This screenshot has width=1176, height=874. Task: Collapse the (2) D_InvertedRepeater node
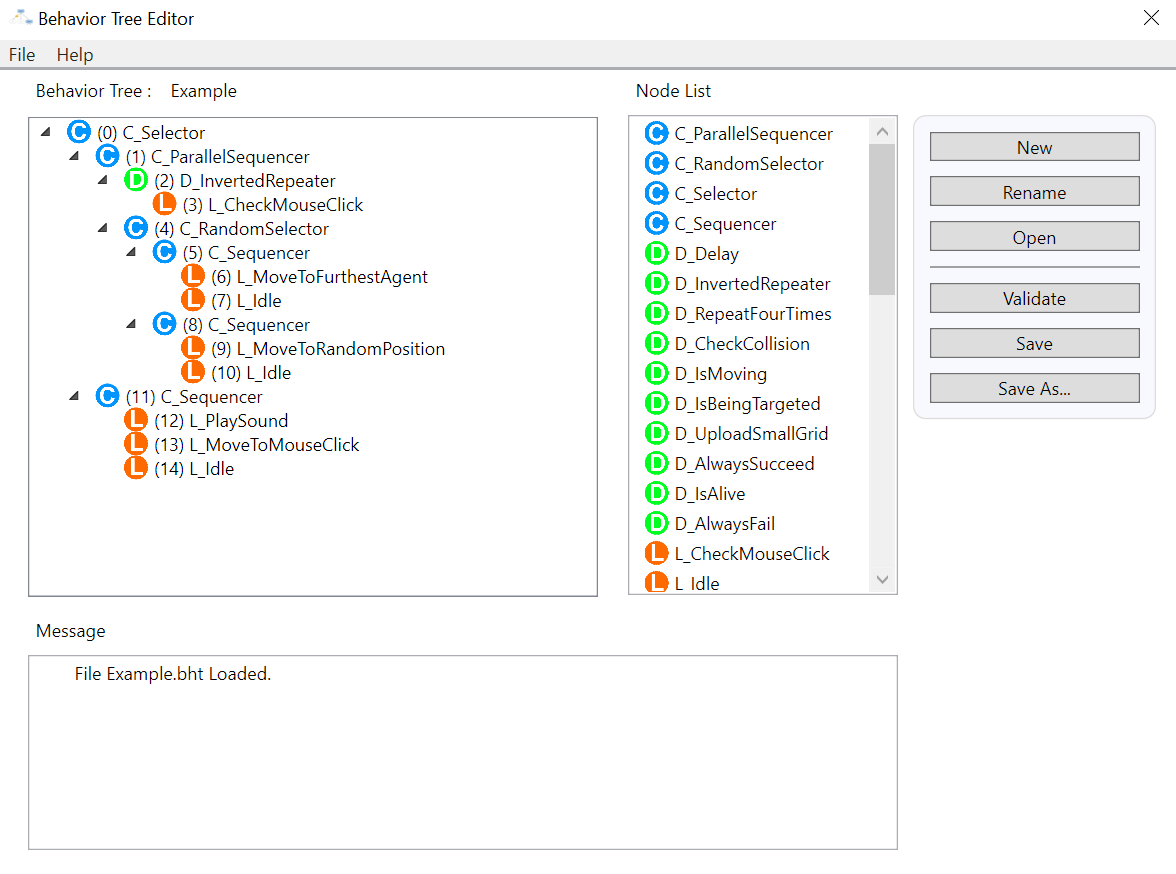[x=103, y=181]
